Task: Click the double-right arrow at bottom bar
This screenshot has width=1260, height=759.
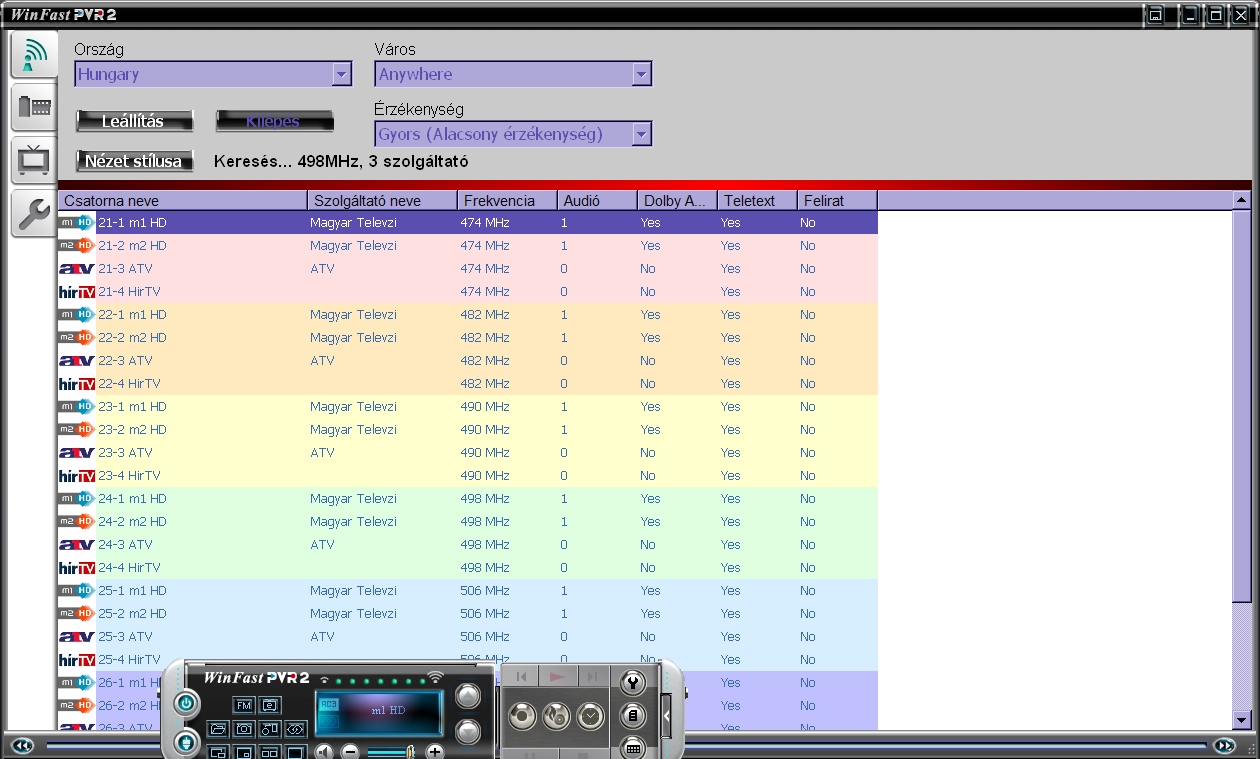Action: pos(1225,745)
